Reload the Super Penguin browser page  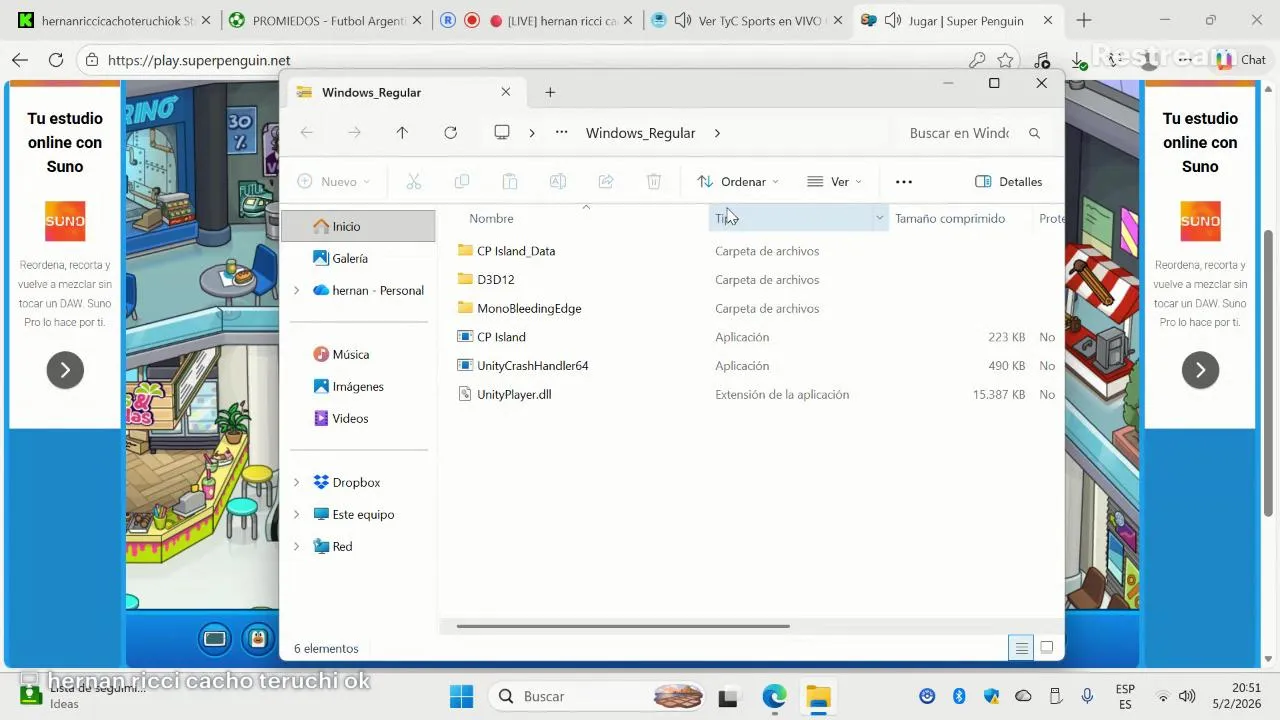[x=56, y=60]
